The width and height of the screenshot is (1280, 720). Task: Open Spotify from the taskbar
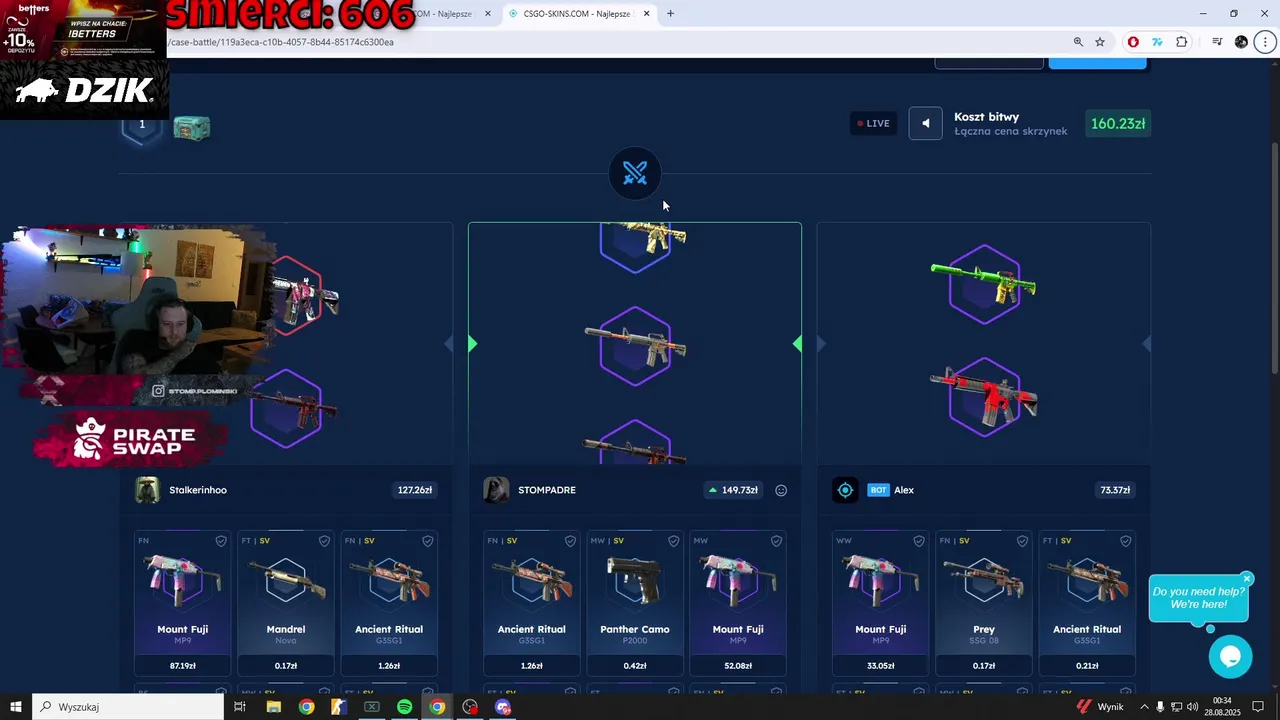404,707
